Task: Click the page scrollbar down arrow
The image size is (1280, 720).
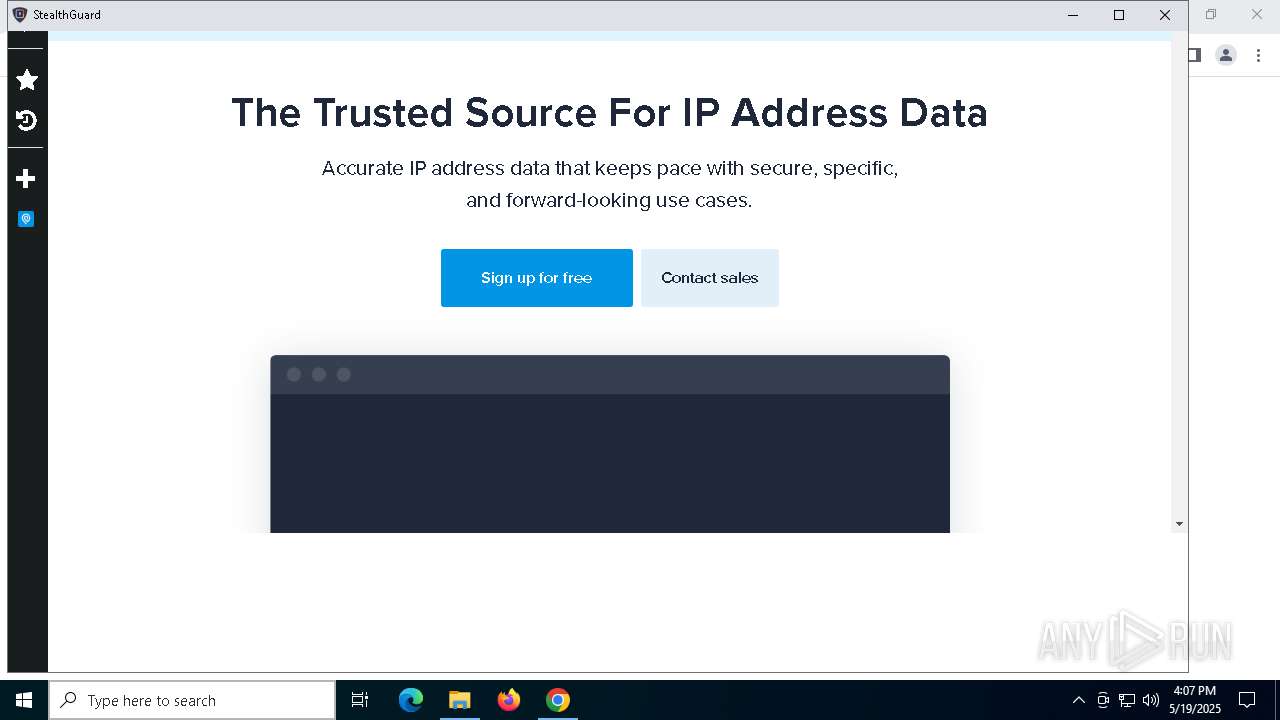Action: 1179,524
